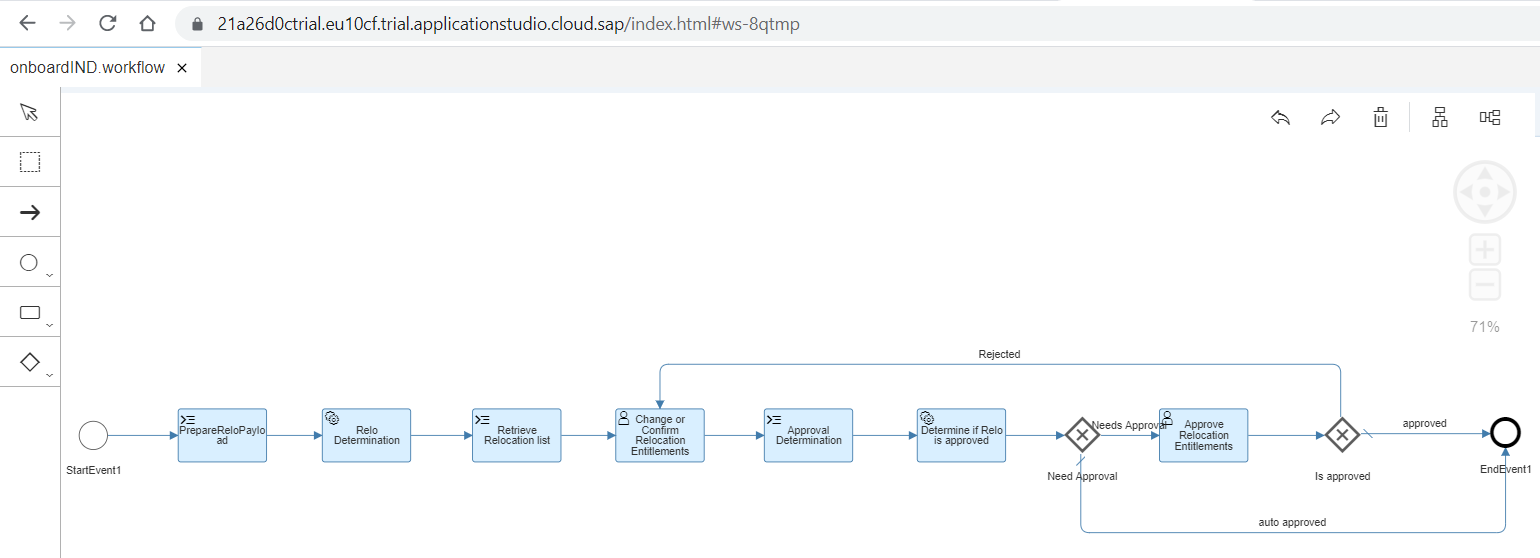Click the EndEvent1 label text
The height and width of the screenshot is (558, 1540).
tap(1505, 469)
